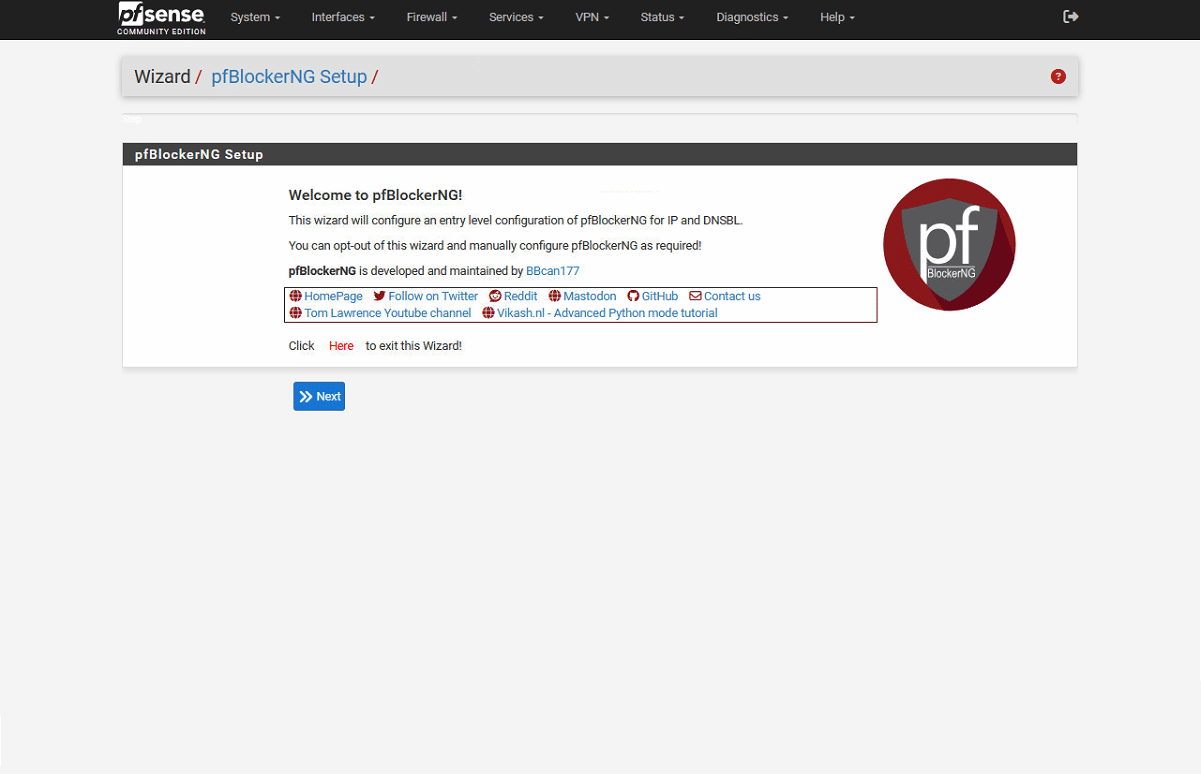This screenshot has height=774, width=1201.
Task: Open the Firewall dropdown
Action: point(432,17)
